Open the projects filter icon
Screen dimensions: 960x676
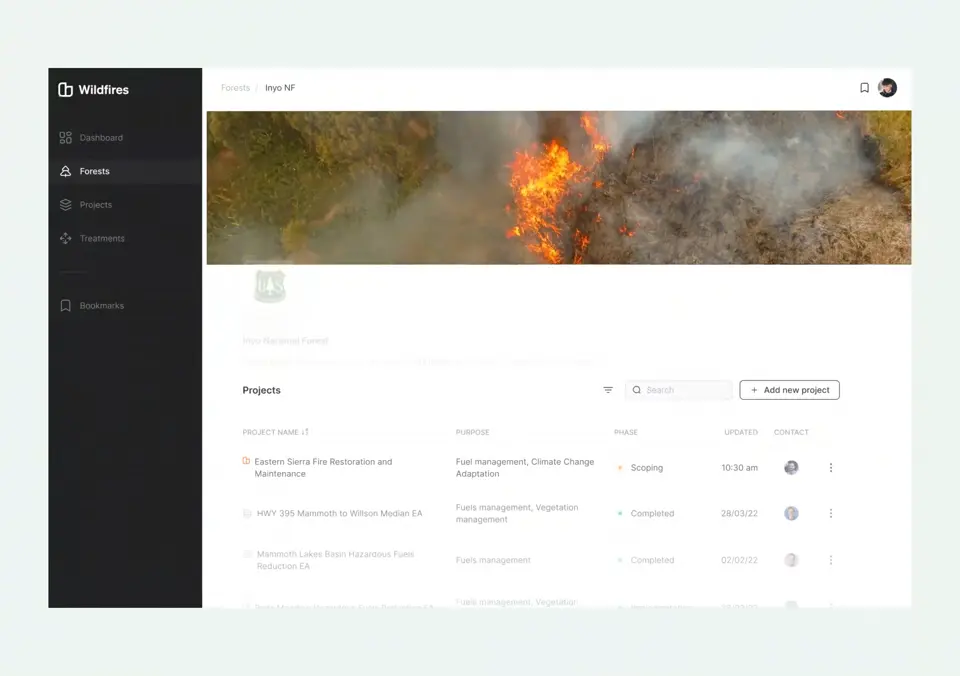coord(608,390)
